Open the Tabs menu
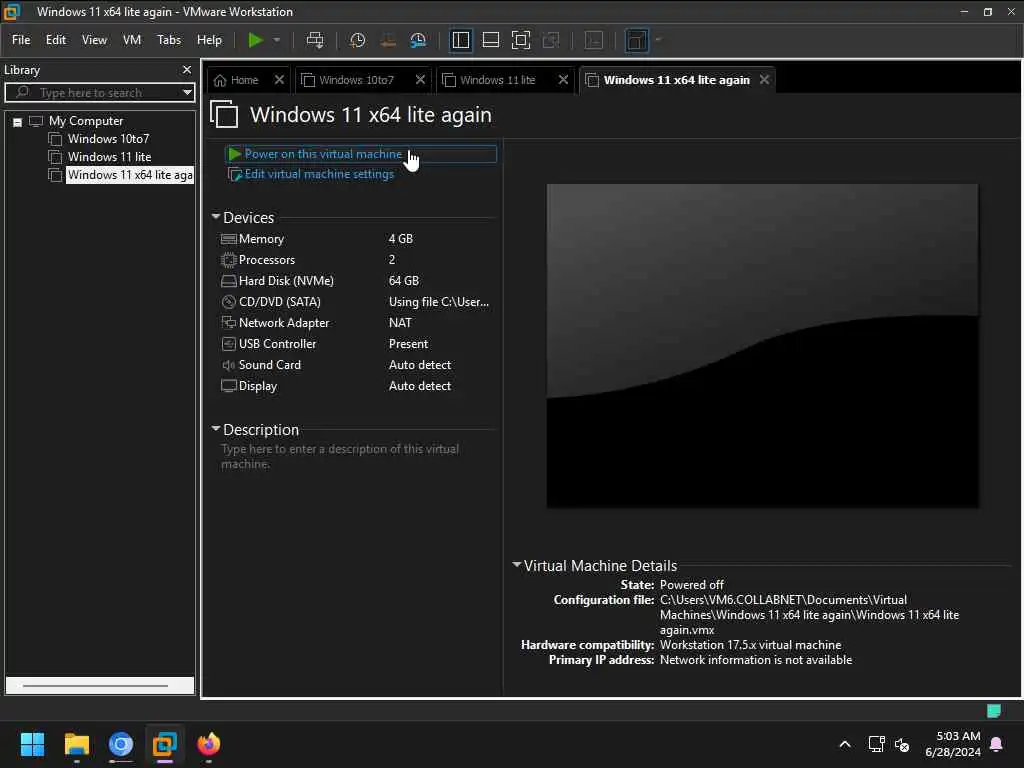This screenshot has height=768, width=1024. (168, 40)
